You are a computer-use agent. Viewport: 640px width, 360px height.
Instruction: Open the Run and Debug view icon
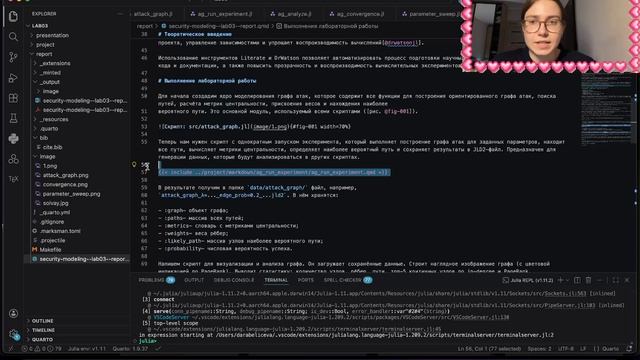pos(13,78)
